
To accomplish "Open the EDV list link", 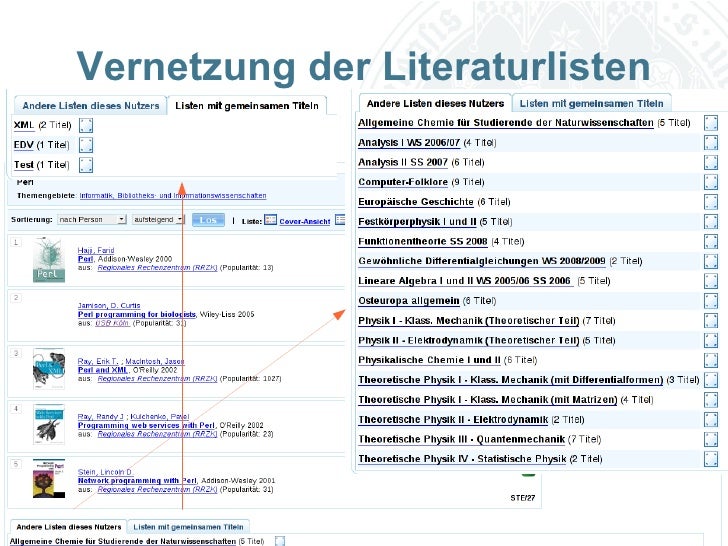I will click(23, 145).
